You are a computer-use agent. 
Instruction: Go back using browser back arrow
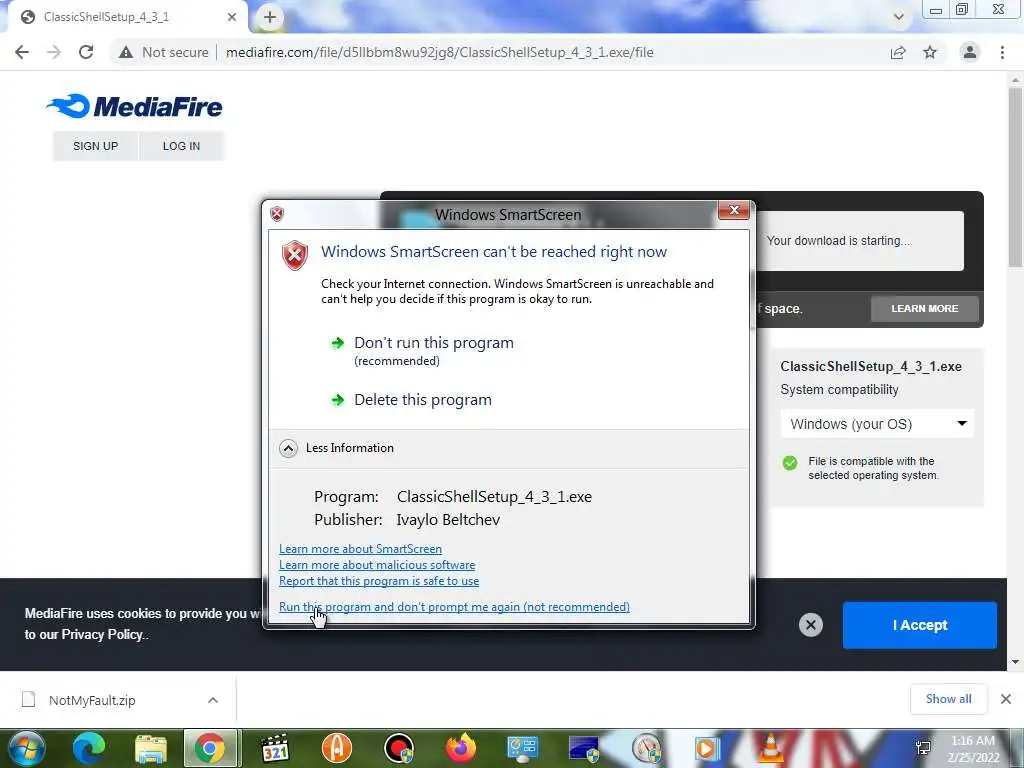(x=22, y=52)
